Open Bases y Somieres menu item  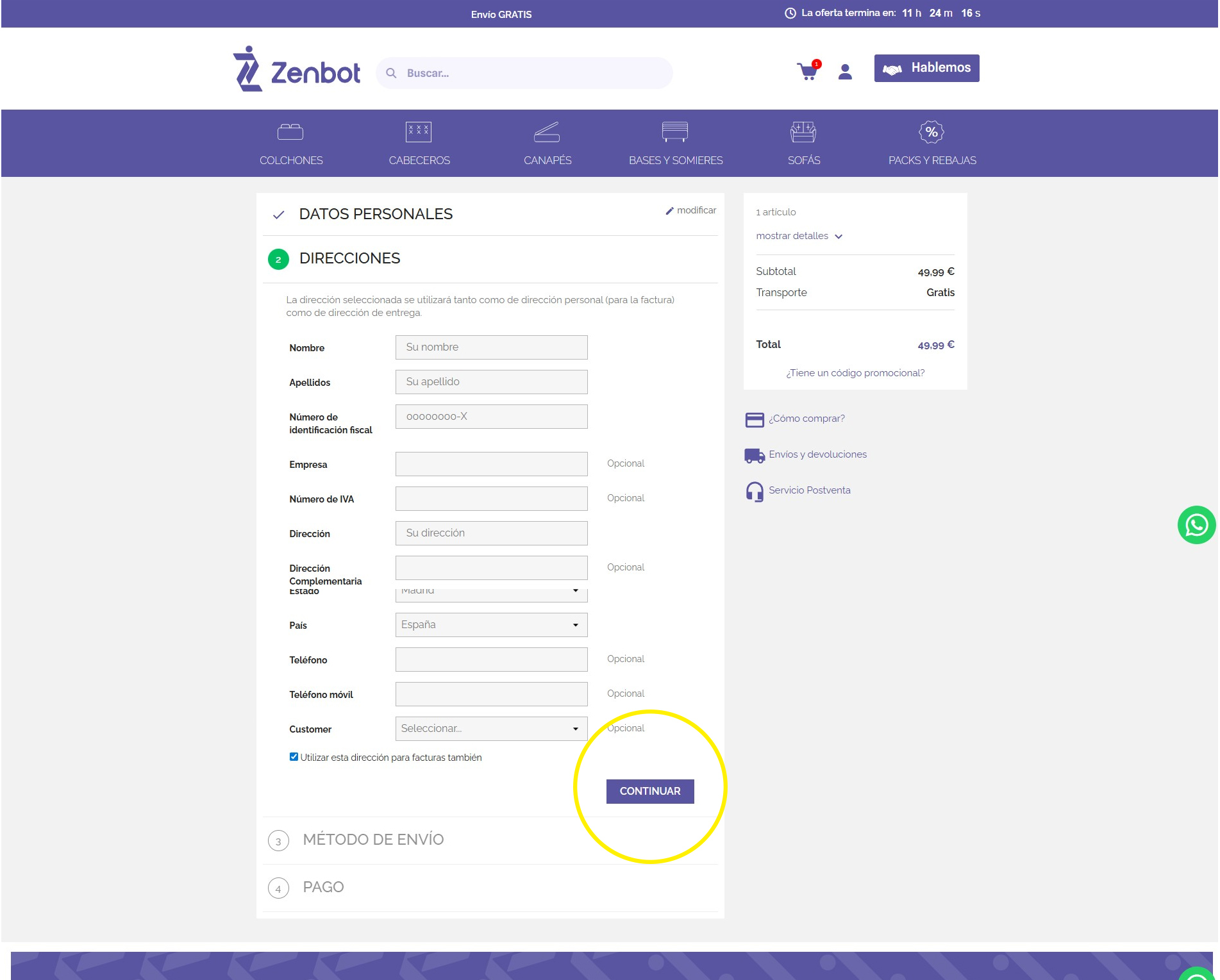click(x=675, y=160)
